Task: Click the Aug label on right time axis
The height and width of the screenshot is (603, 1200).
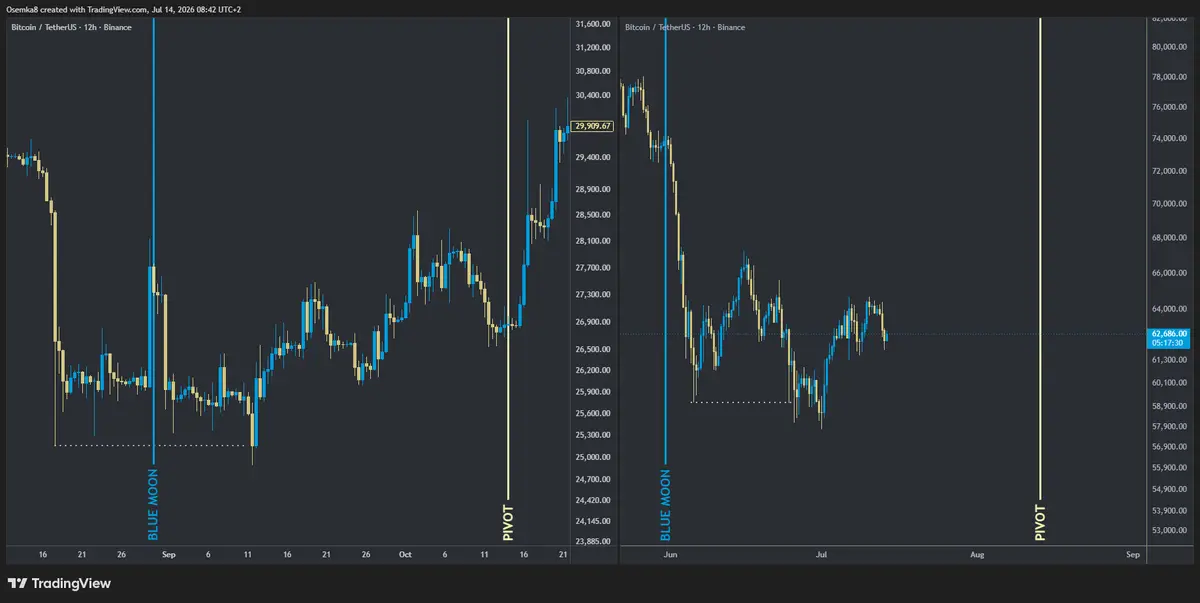Action: tap(977, 554)
